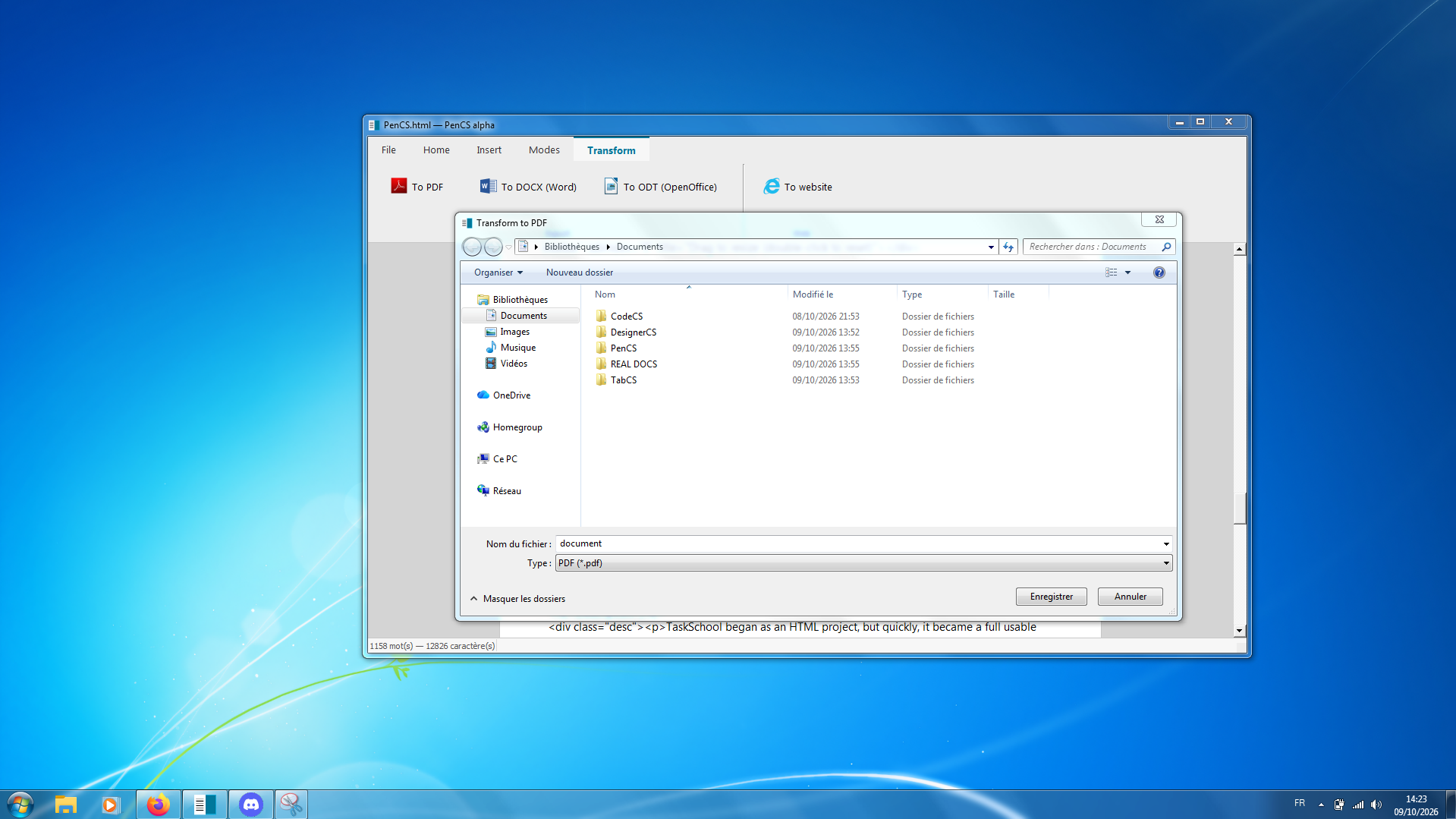Click the back navigation arrow in dialog

472,247
